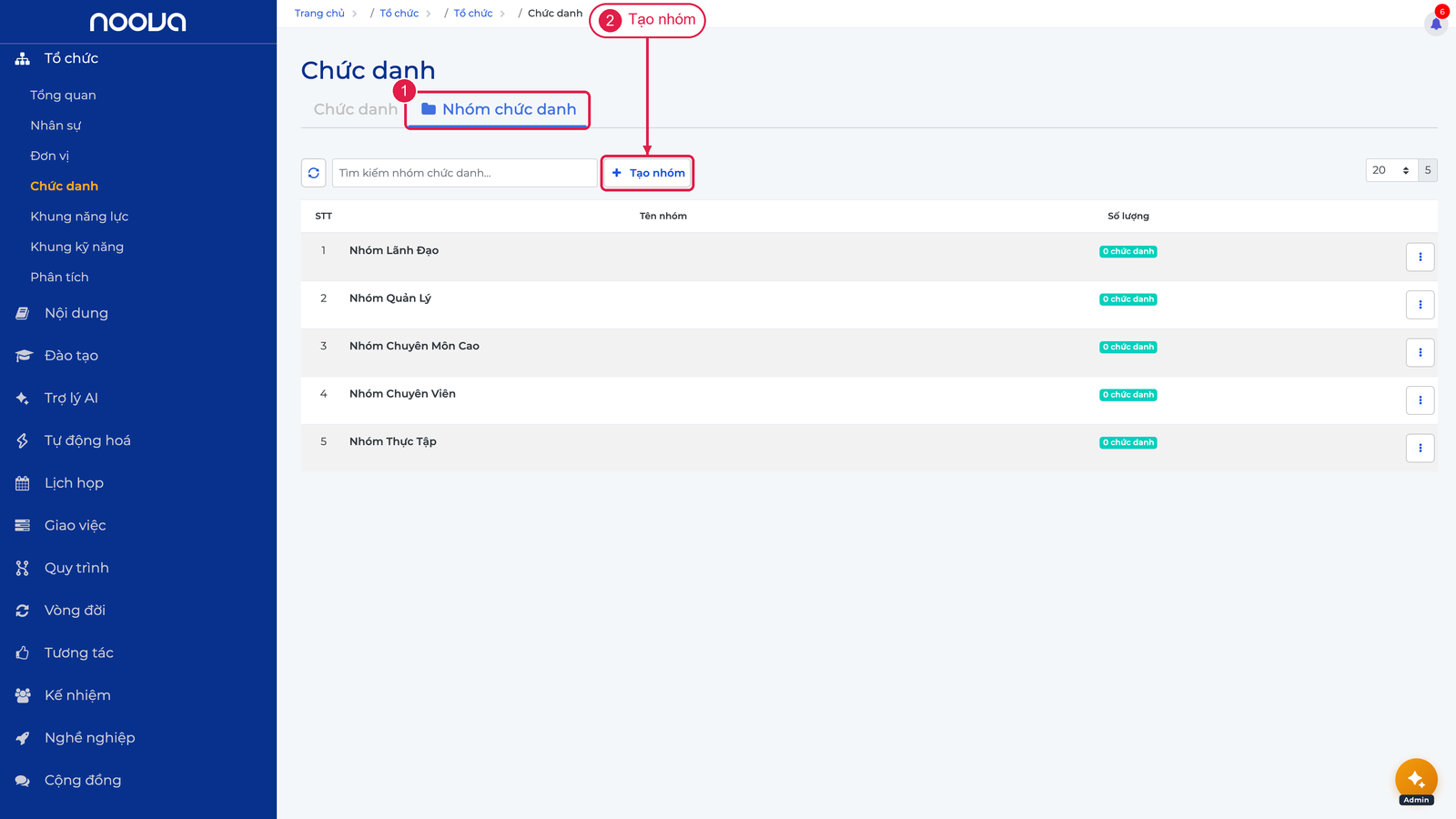
Task: Open Đơn vị in the sidebar
Action: (49, 156)
